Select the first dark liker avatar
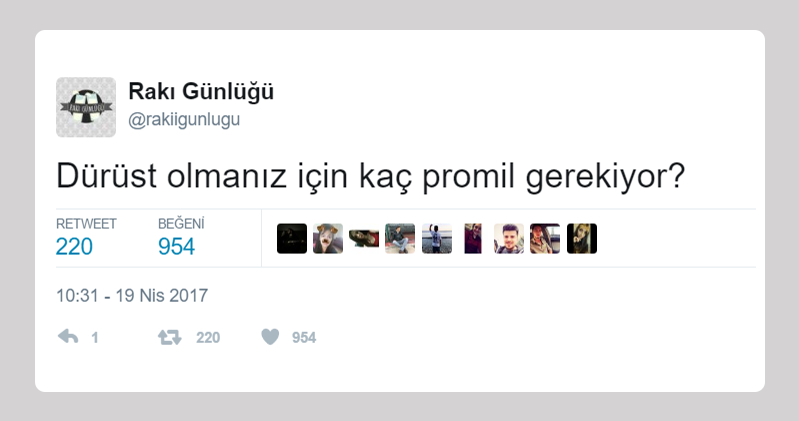Image resolution: width=799 pixels, height=421 pixels. 292,239
